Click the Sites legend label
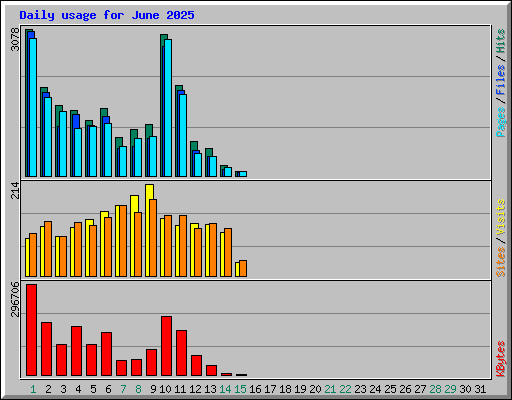Image resolution: width=512 pixels, height=400 pixels. [500, 262]
